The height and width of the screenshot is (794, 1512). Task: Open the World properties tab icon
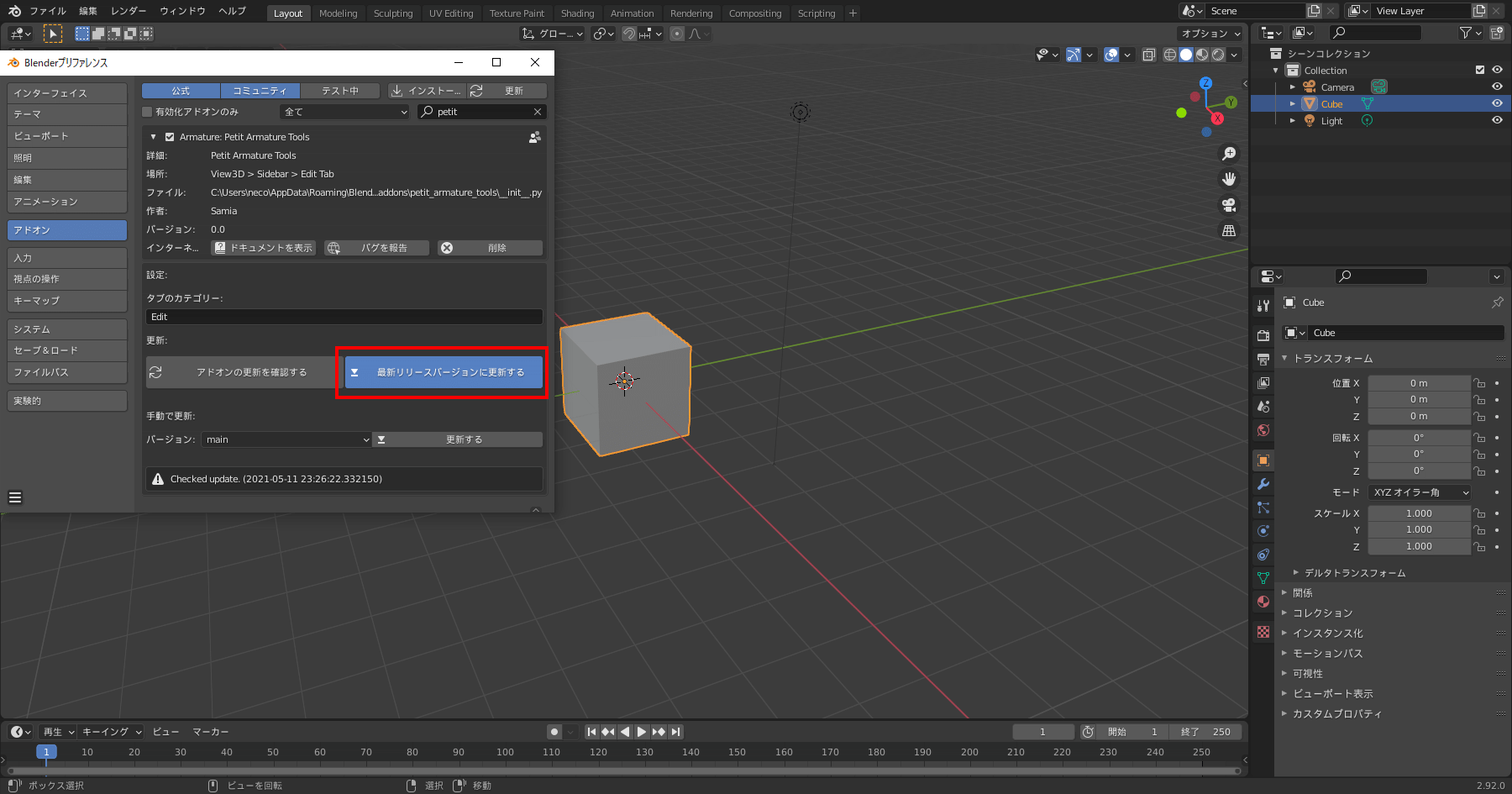[1263, 430]
